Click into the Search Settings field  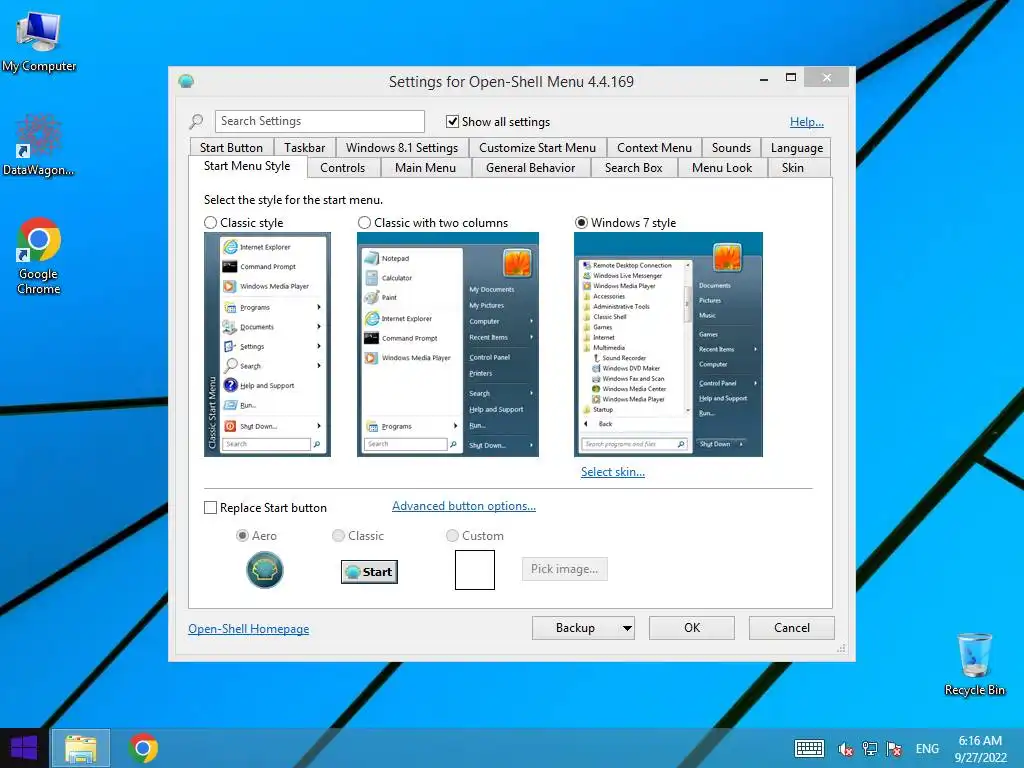pyautogui.click(x=319, y=121)
